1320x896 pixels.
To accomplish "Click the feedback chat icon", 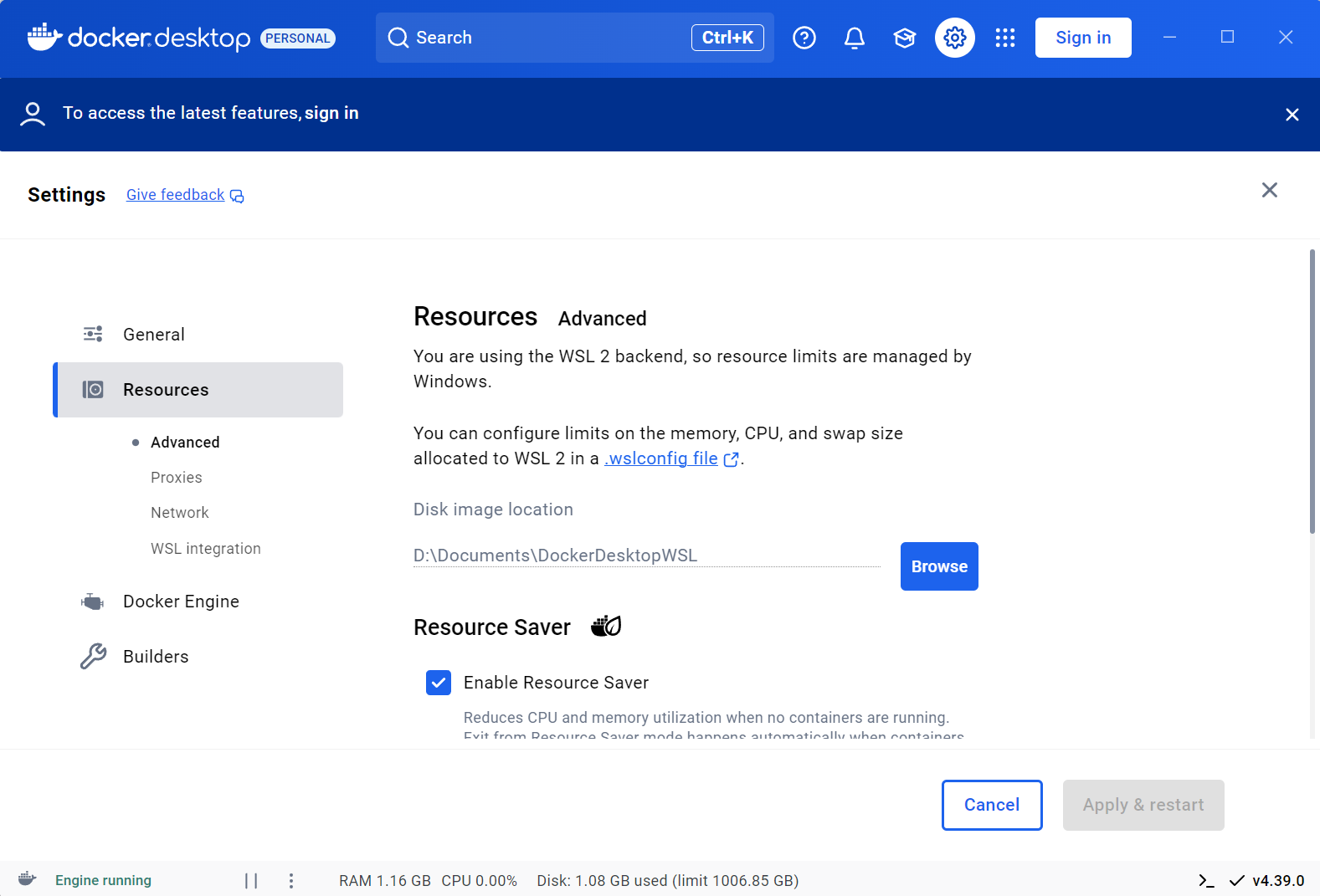I will (237, 196).
